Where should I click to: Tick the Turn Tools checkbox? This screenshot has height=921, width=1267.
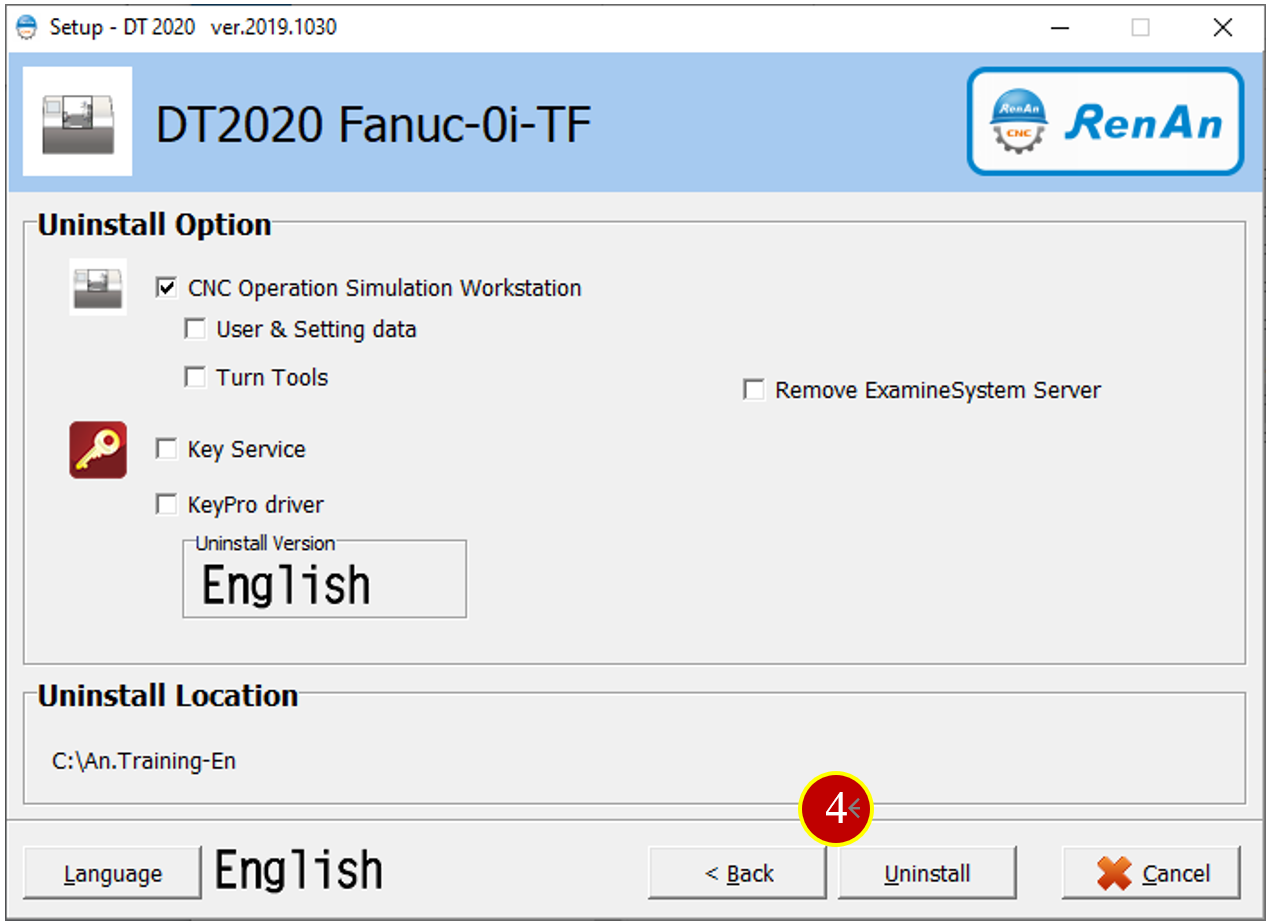(x=195, y=377)
